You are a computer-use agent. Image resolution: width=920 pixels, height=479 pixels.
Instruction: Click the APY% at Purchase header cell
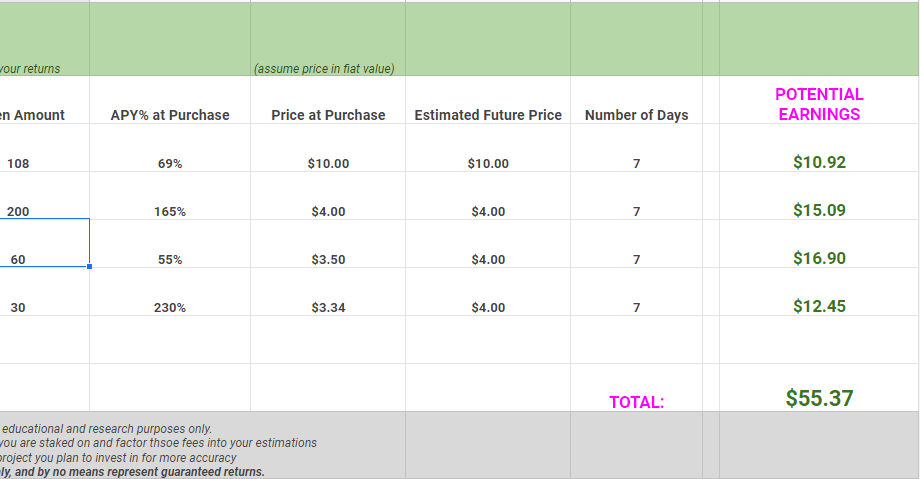click(x=170, y=115)
